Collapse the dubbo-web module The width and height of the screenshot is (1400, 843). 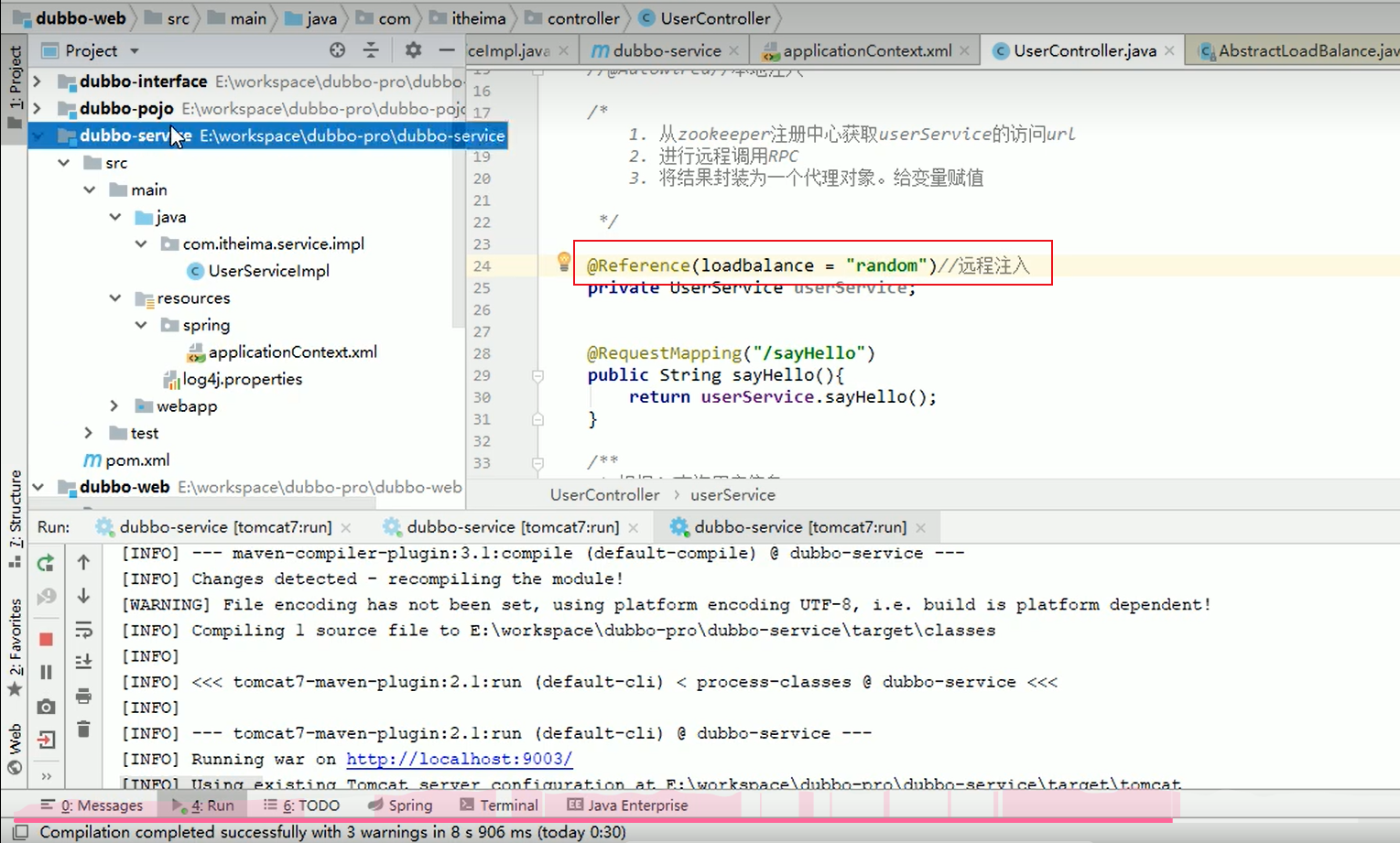point(38,487)
